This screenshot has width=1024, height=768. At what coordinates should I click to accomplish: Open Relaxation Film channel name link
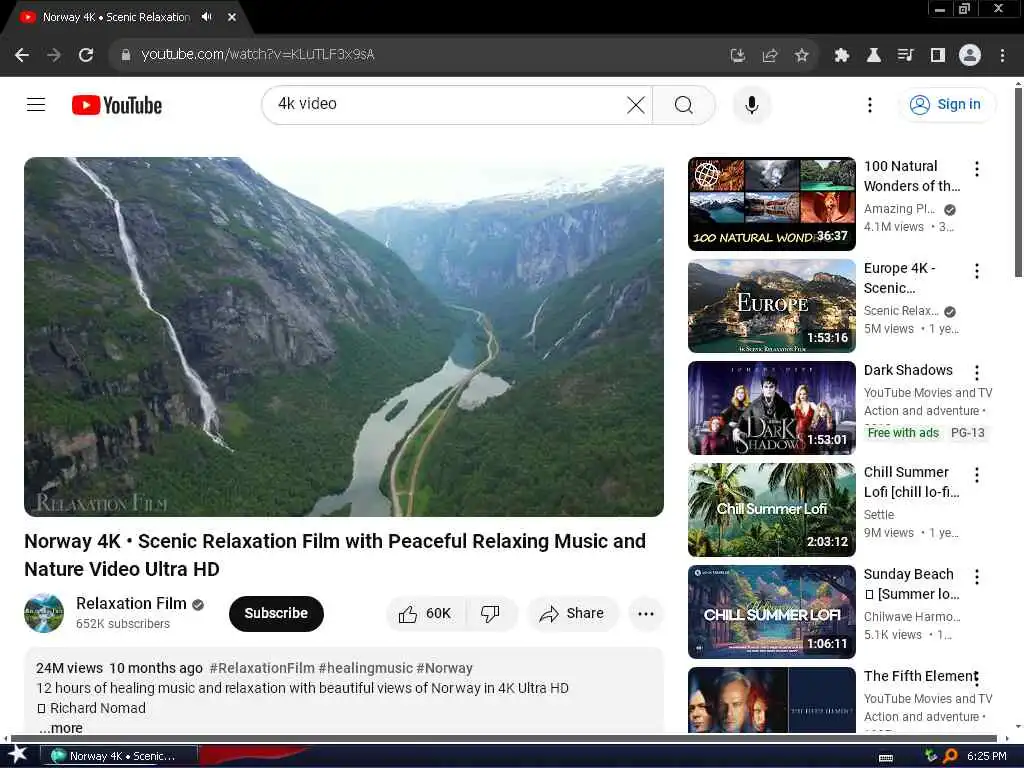coord(131,603)
